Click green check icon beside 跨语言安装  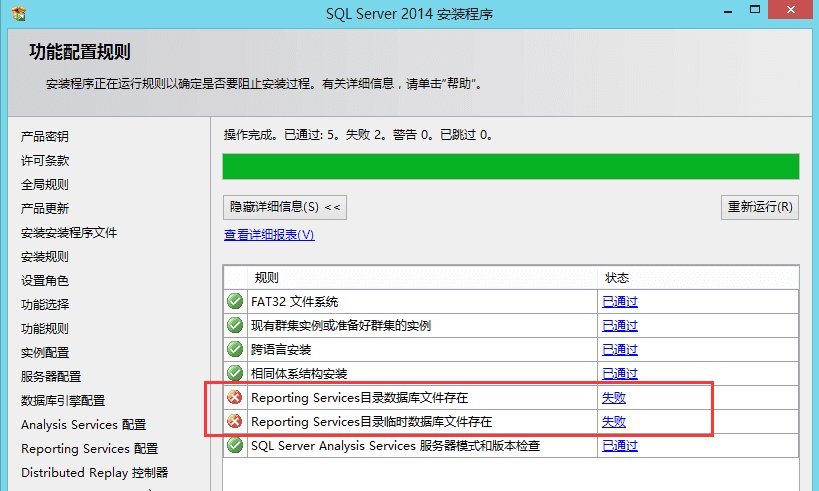[235, 349]
